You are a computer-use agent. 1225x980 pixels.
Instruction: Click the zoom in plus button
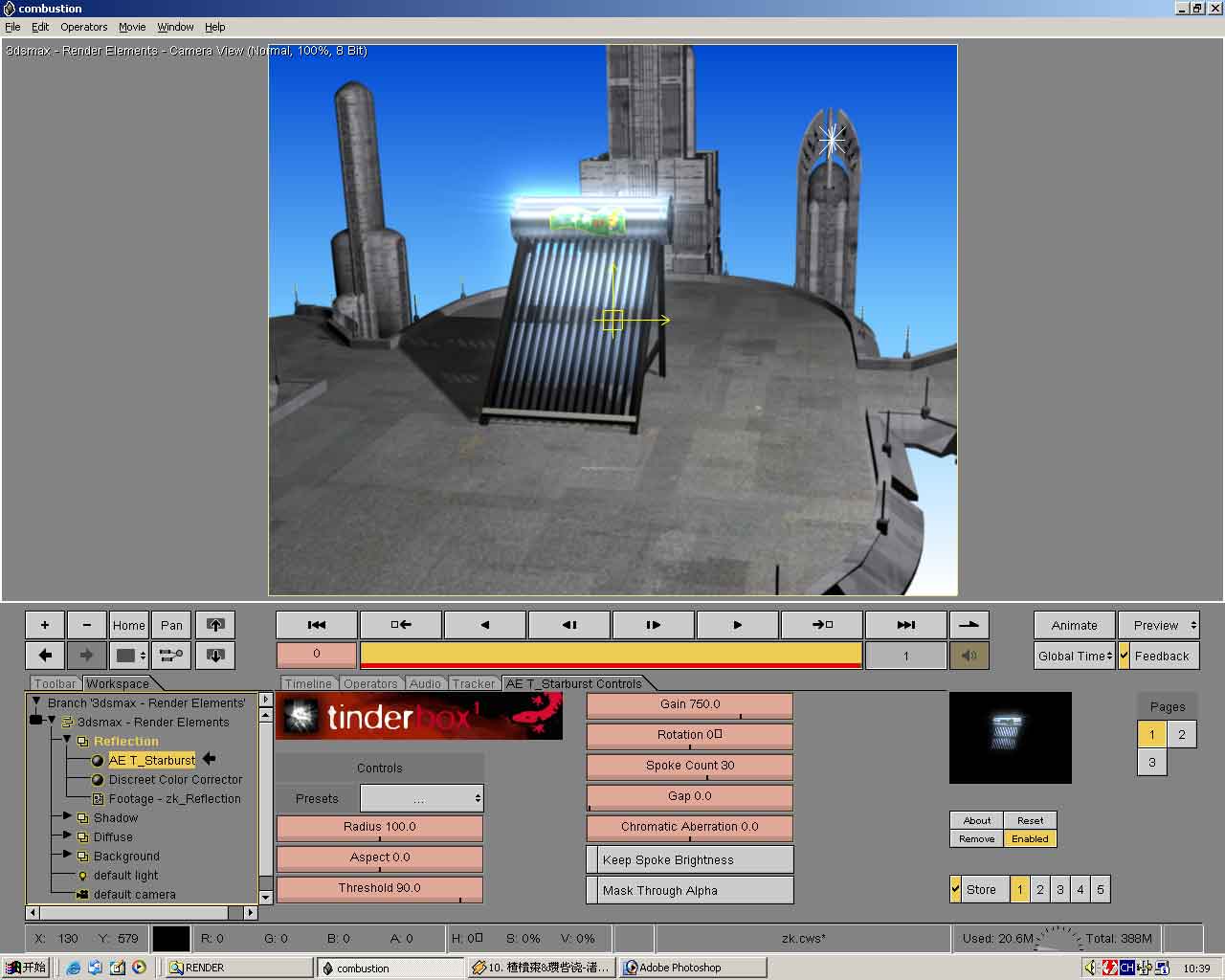44,625
